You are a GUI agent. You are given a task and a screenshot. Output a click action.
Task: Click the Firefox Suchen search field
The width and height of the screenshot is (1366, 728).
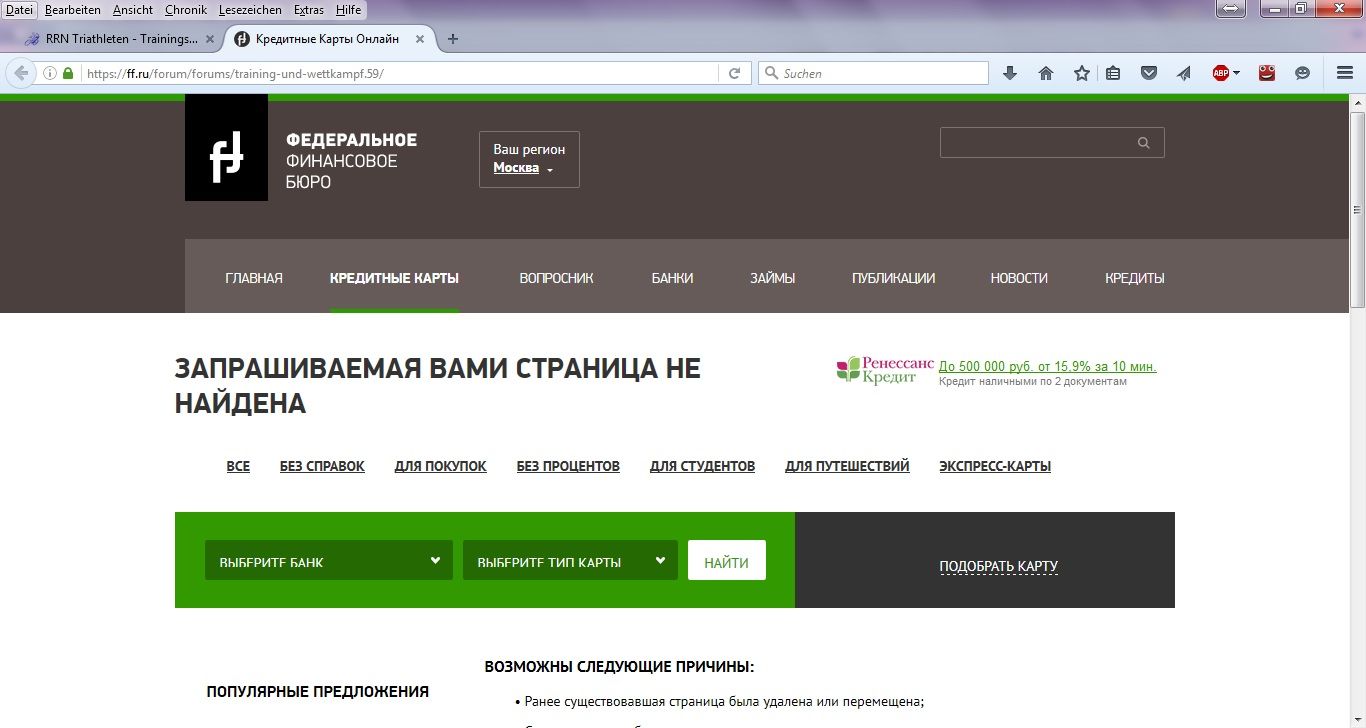click(x=880, y=73)
